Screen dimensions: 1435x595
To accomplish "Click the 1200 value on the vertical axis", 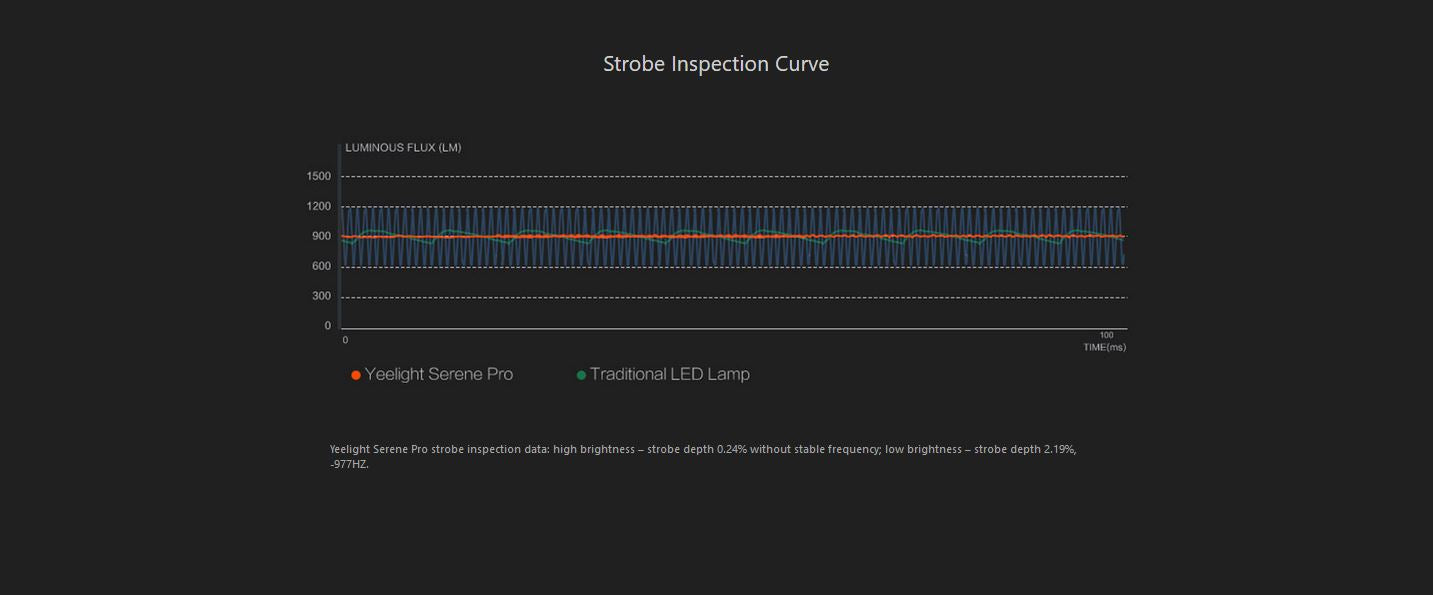I will point(319,206).
